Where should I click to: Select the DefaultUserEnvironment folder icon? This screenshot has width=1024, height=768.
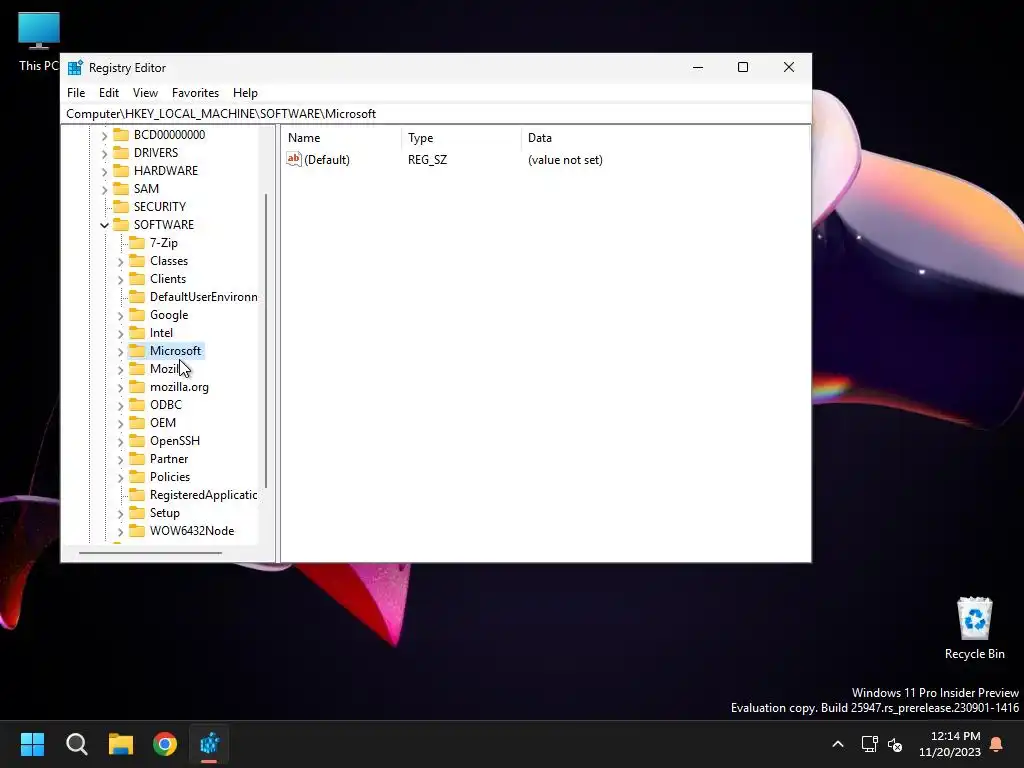[136, 296]
